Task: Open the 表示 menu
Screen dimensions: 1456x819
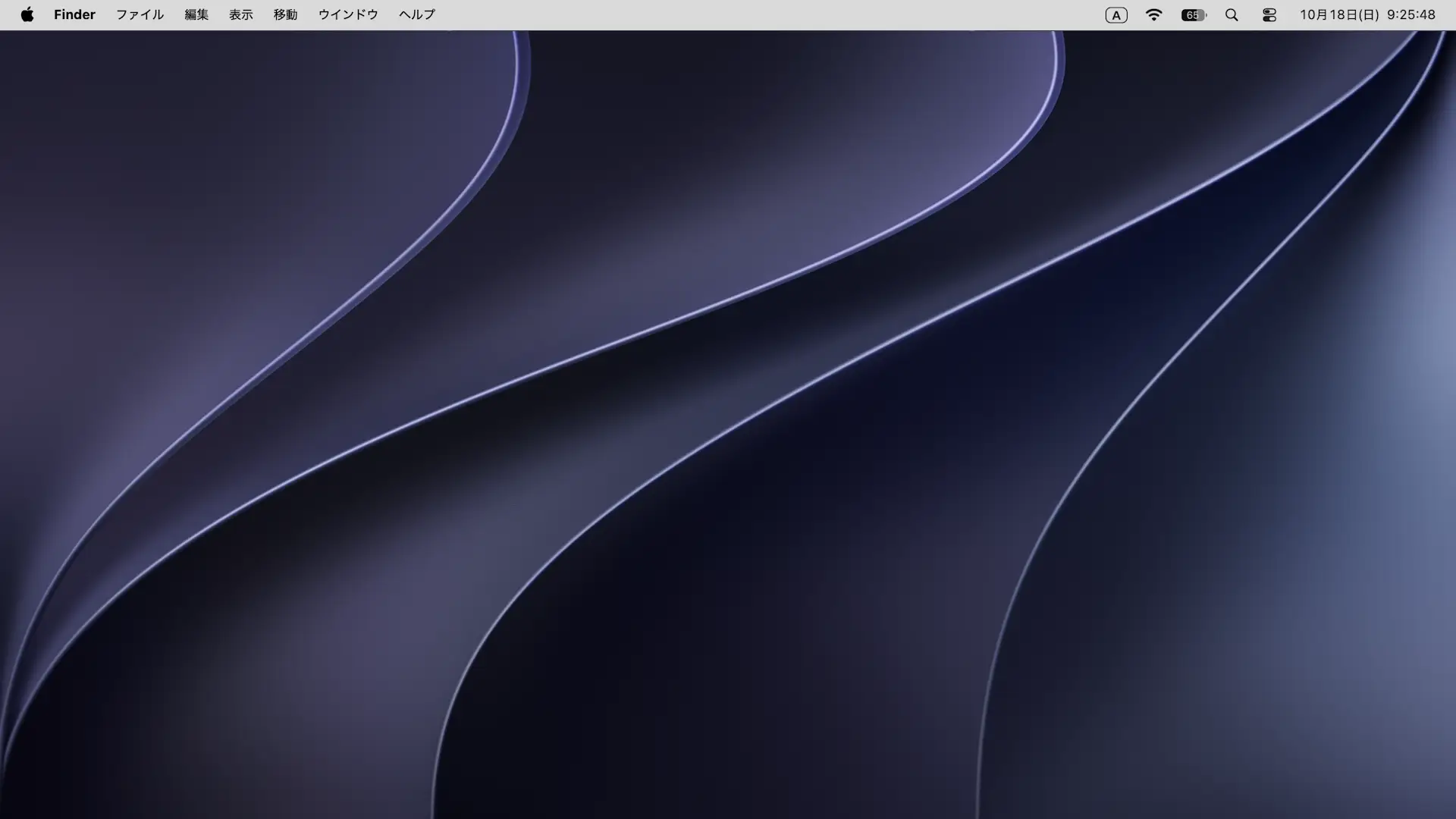Action: [241, 14]
